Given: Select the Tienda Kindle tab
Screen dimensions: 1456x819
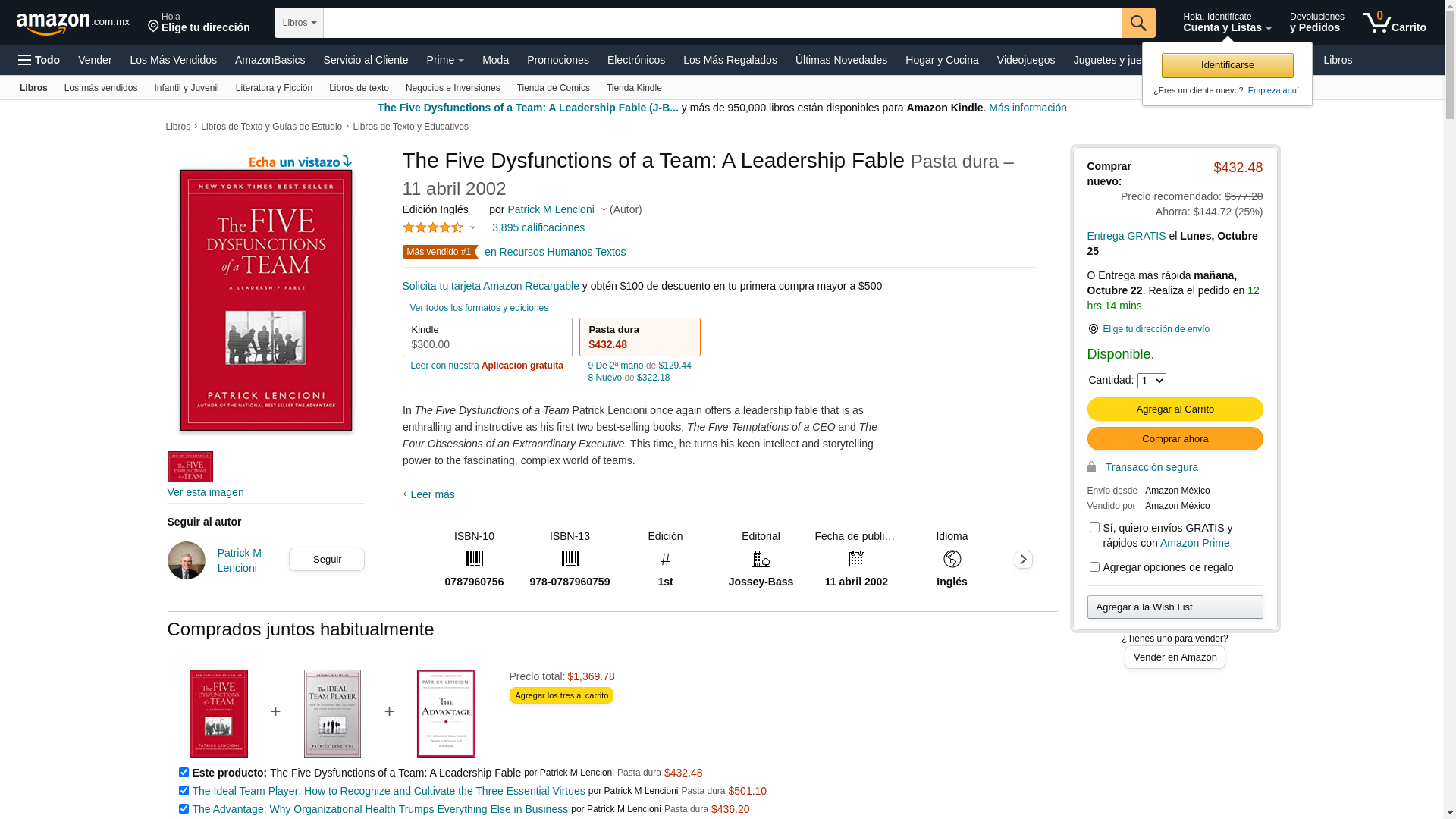Looking at the screenshot, I should (x=634, y=88).
